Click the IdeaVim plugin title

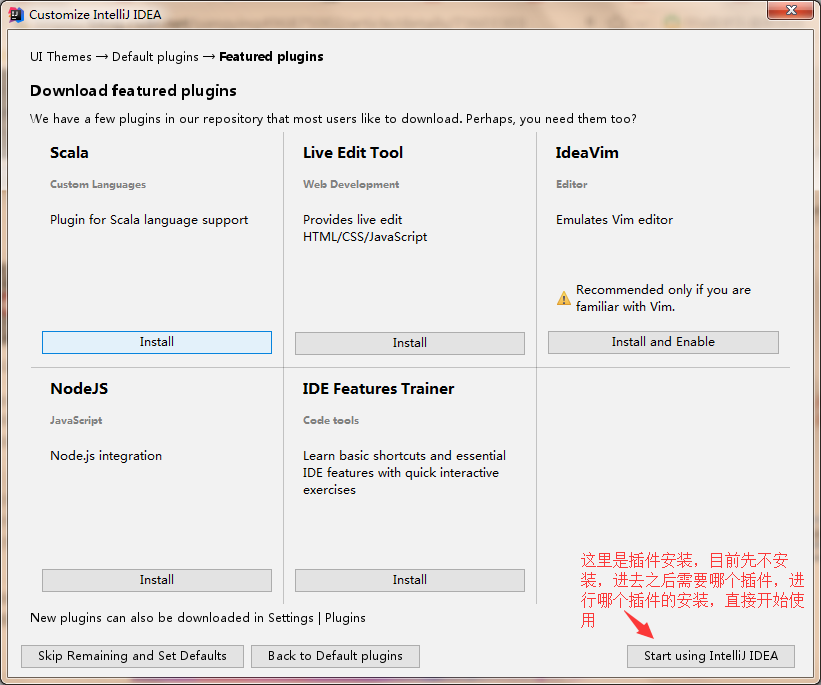tap(587, 152)
